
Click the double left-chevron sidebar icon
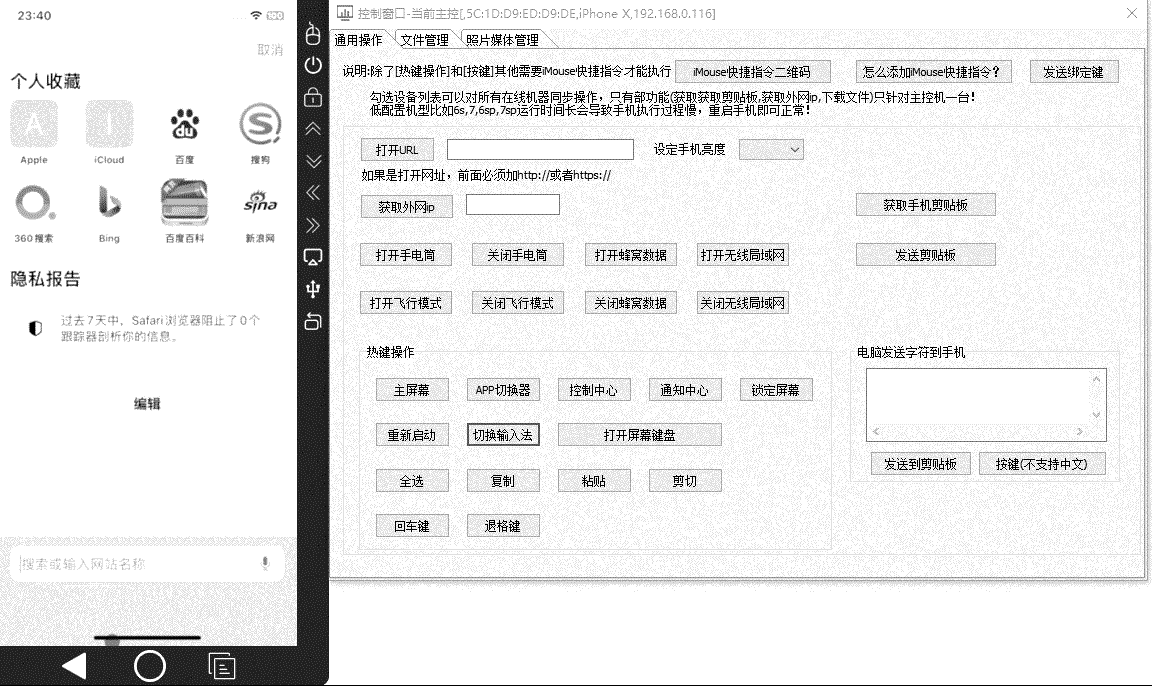[313, 192]
